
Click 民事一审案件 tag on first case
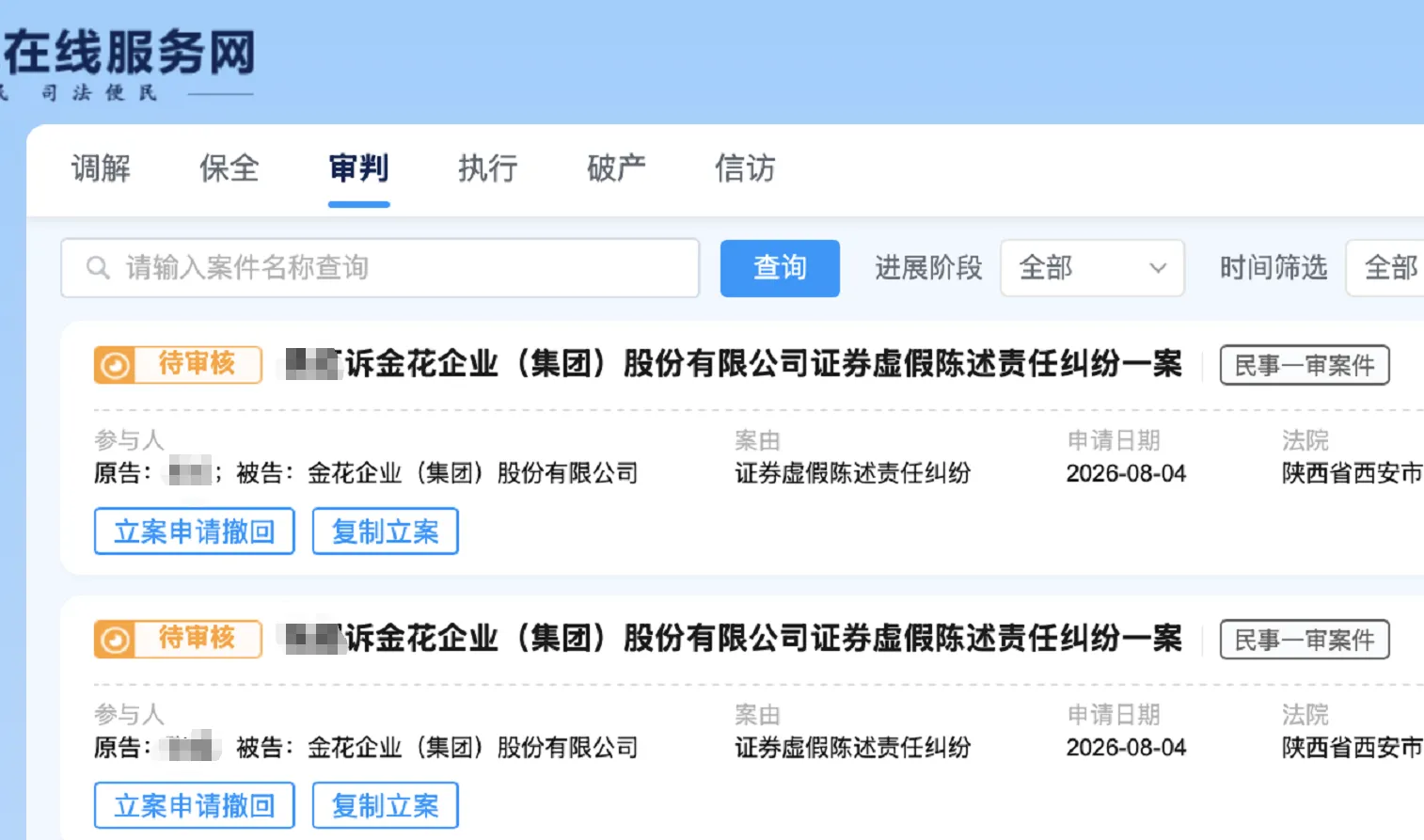pyautogui.click(x=1305, y=365)
